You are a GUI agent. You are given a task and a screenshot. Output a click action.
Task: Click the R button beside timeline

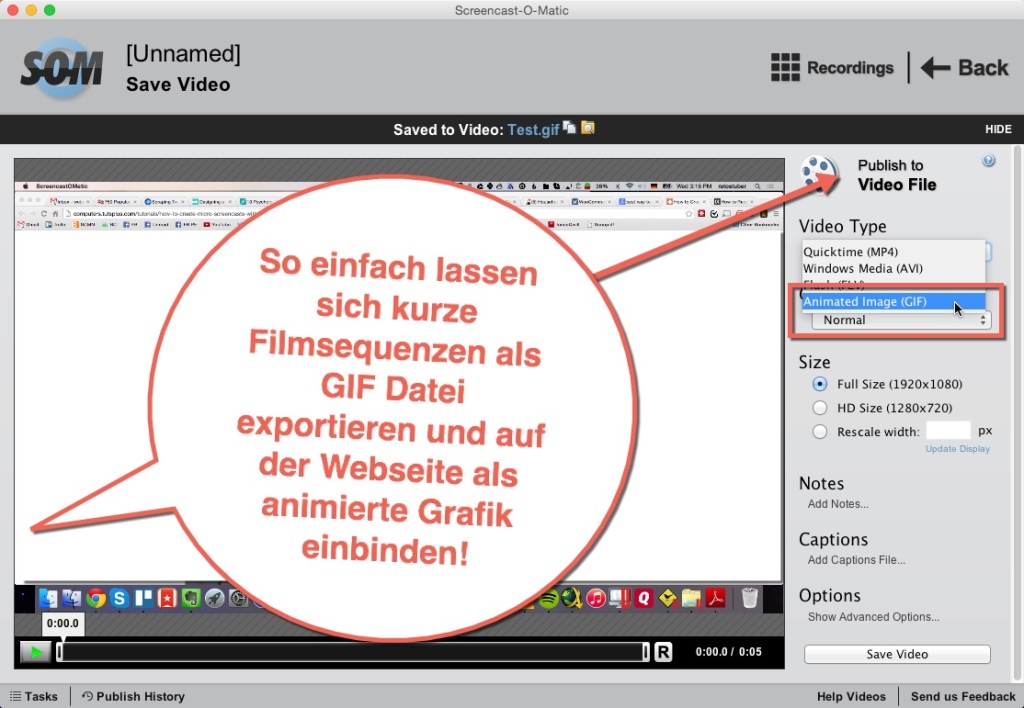[x=663, y=652]
